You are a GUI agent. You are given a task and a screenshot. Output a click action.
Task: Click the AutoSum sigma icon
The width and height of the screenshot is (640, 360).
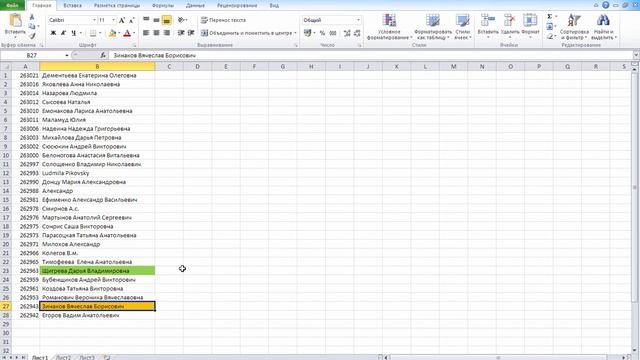click(x=549, y=17)
